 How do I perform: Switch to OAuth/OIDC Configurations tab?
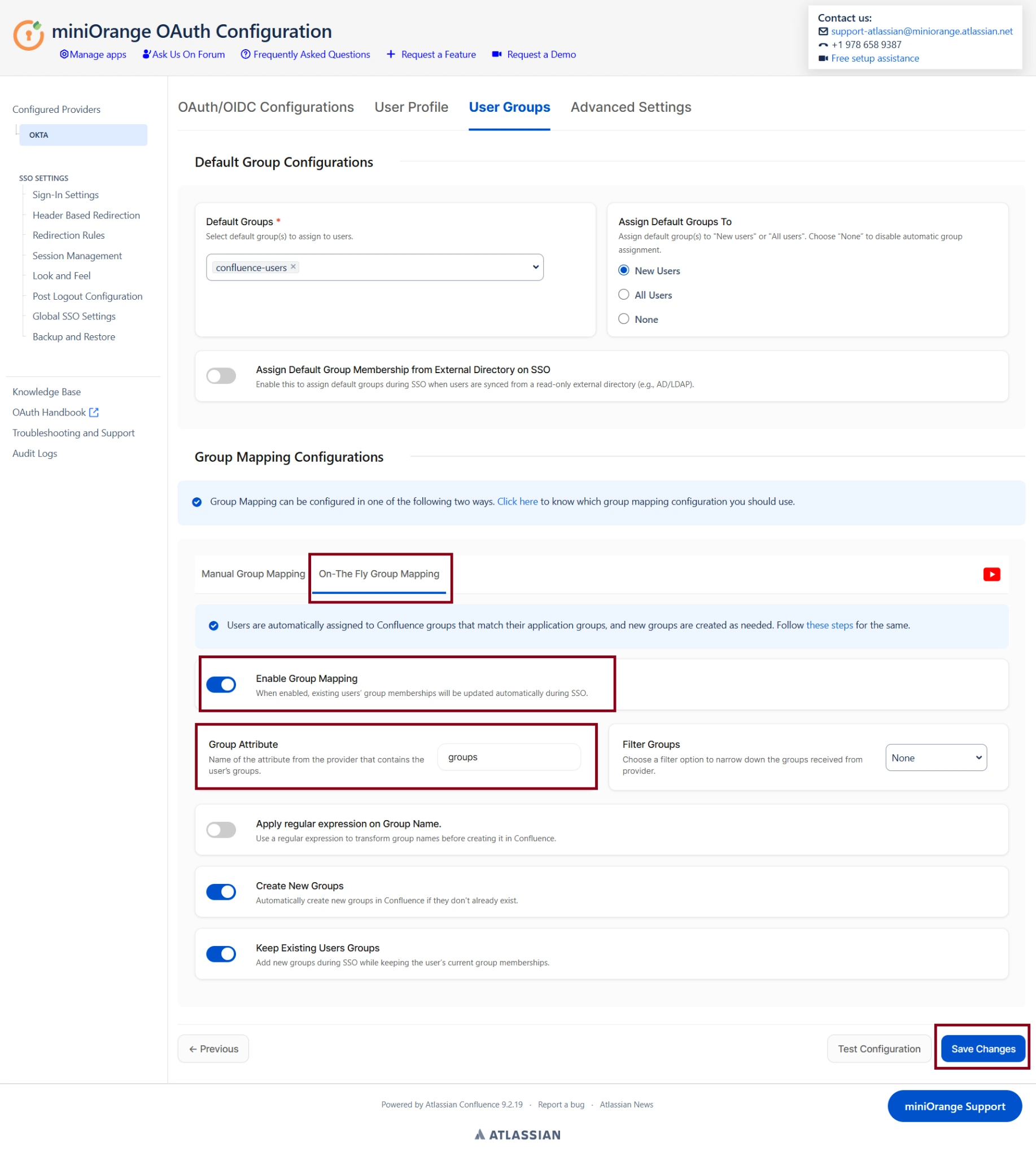click(266, 107)
